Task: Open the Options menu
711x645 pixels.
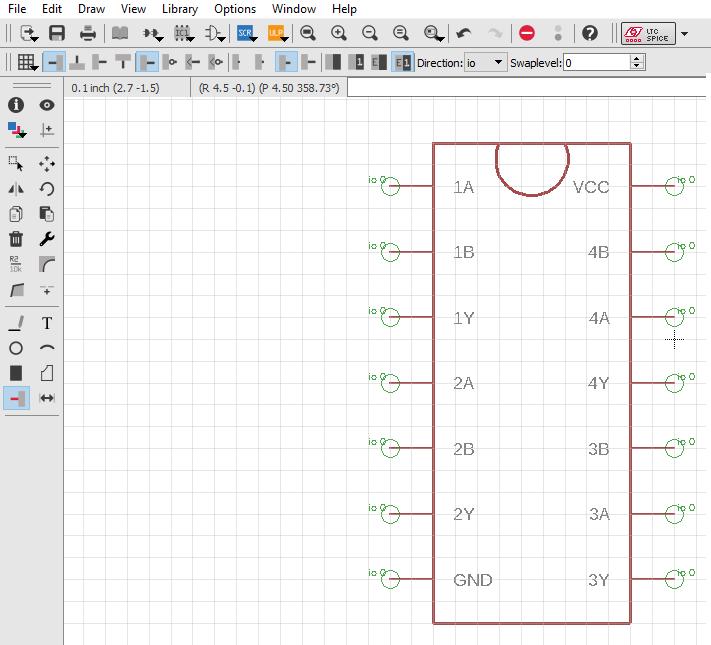Action: coord(235,9)
